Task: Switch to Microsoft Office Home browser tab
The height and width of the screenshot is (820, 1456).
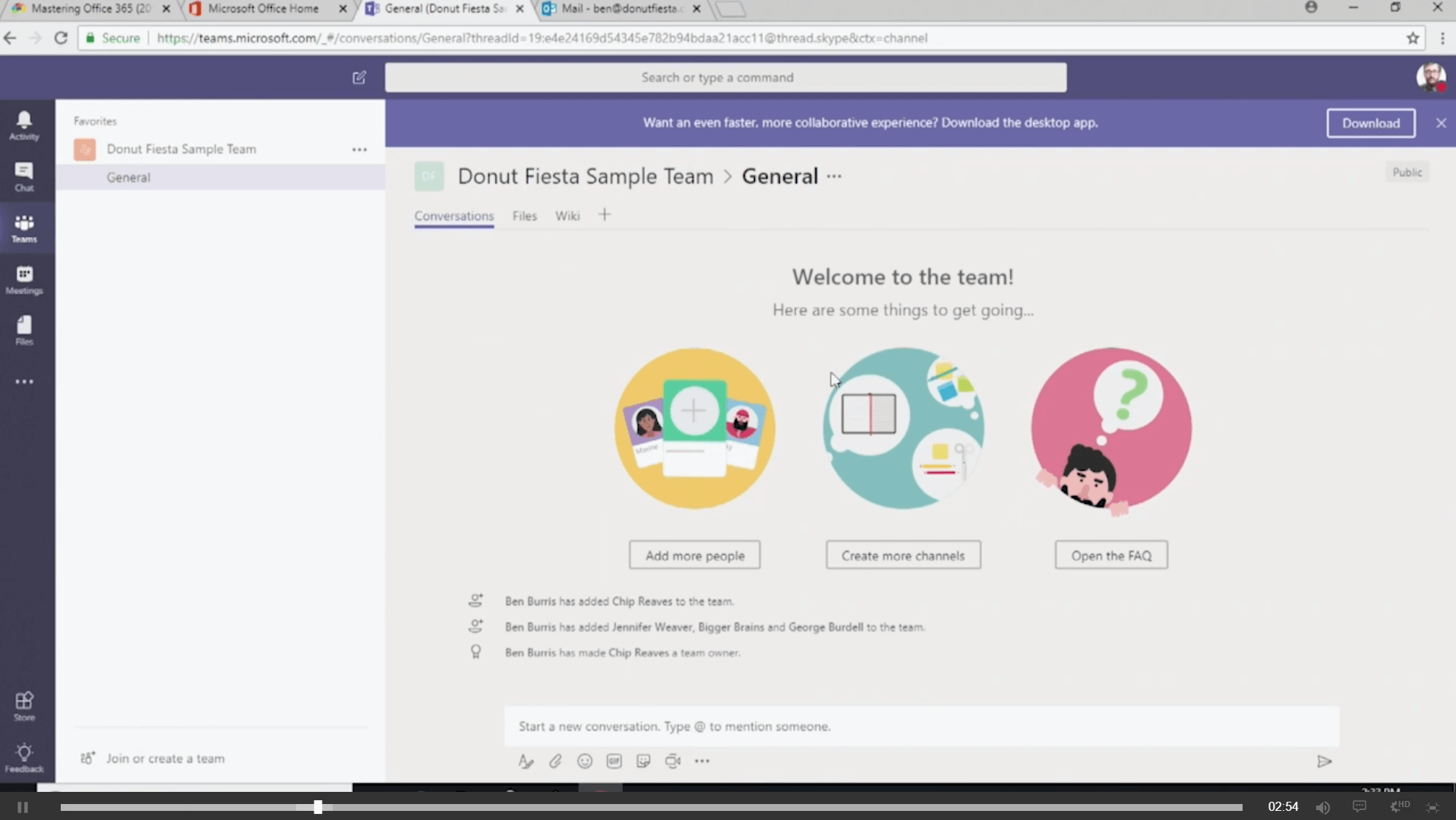Action: click(263, 9)
